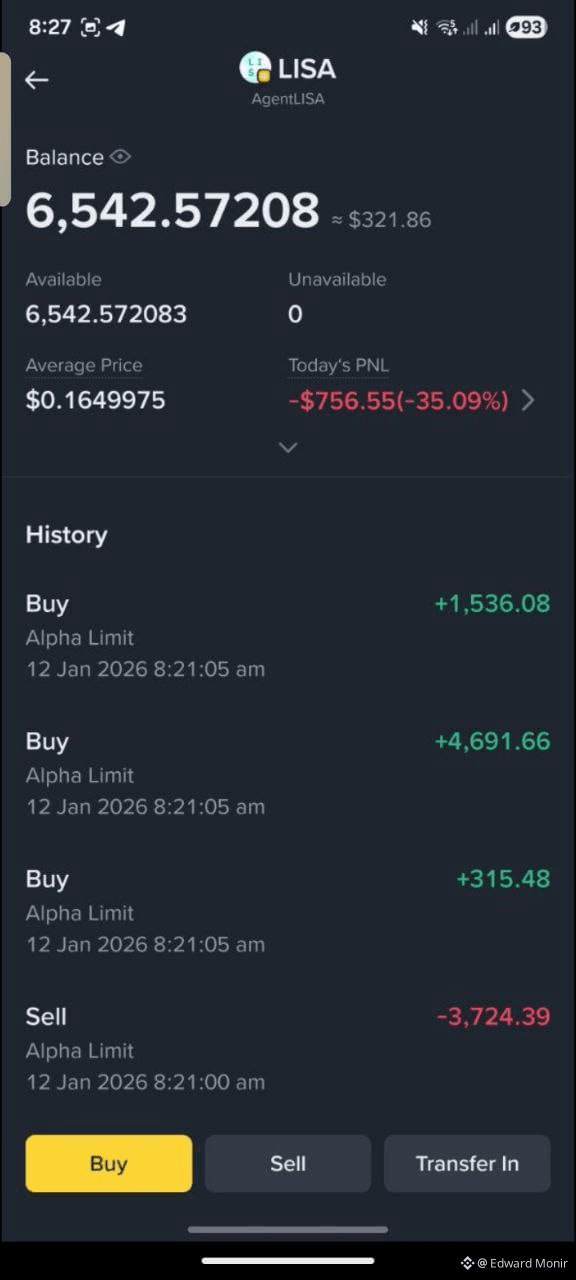Screen dimensions: 576x1280
Task: Open Today's PNL details chevron
Action: pos(528,401)
